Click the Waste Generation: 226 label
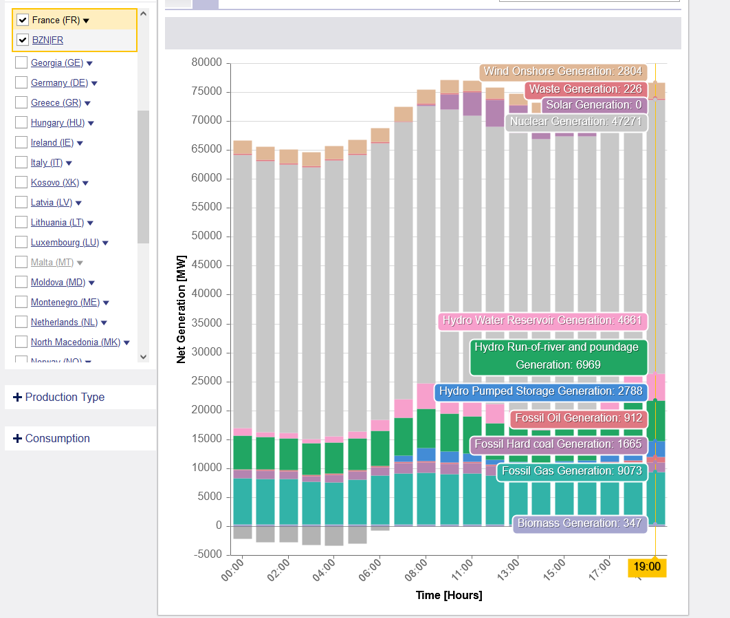 [x=585, y=89]
